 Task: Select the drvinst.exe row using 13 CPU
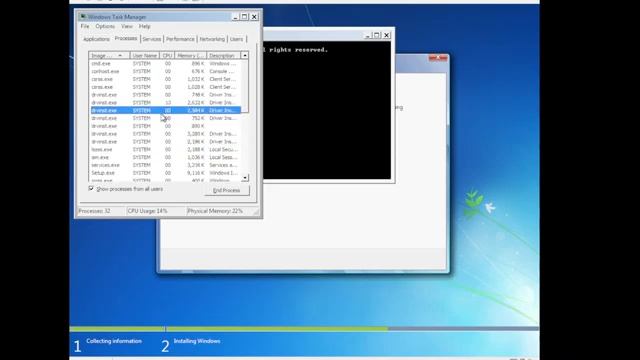click(x=165, y=102)
